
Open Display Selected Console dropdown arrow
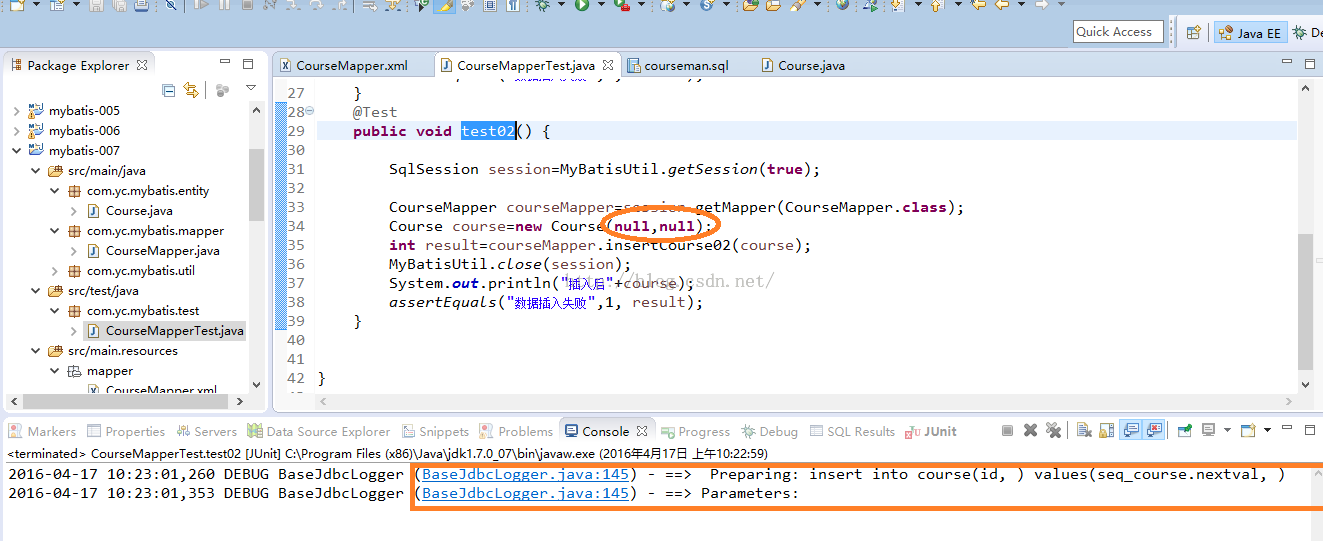tap(1228, 431)
